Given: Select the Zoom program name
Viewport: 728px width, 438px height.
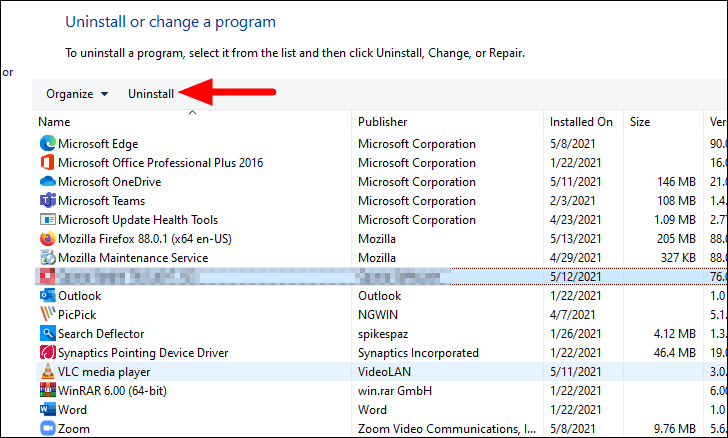Looking at the screenshot, I should point(74,429).
